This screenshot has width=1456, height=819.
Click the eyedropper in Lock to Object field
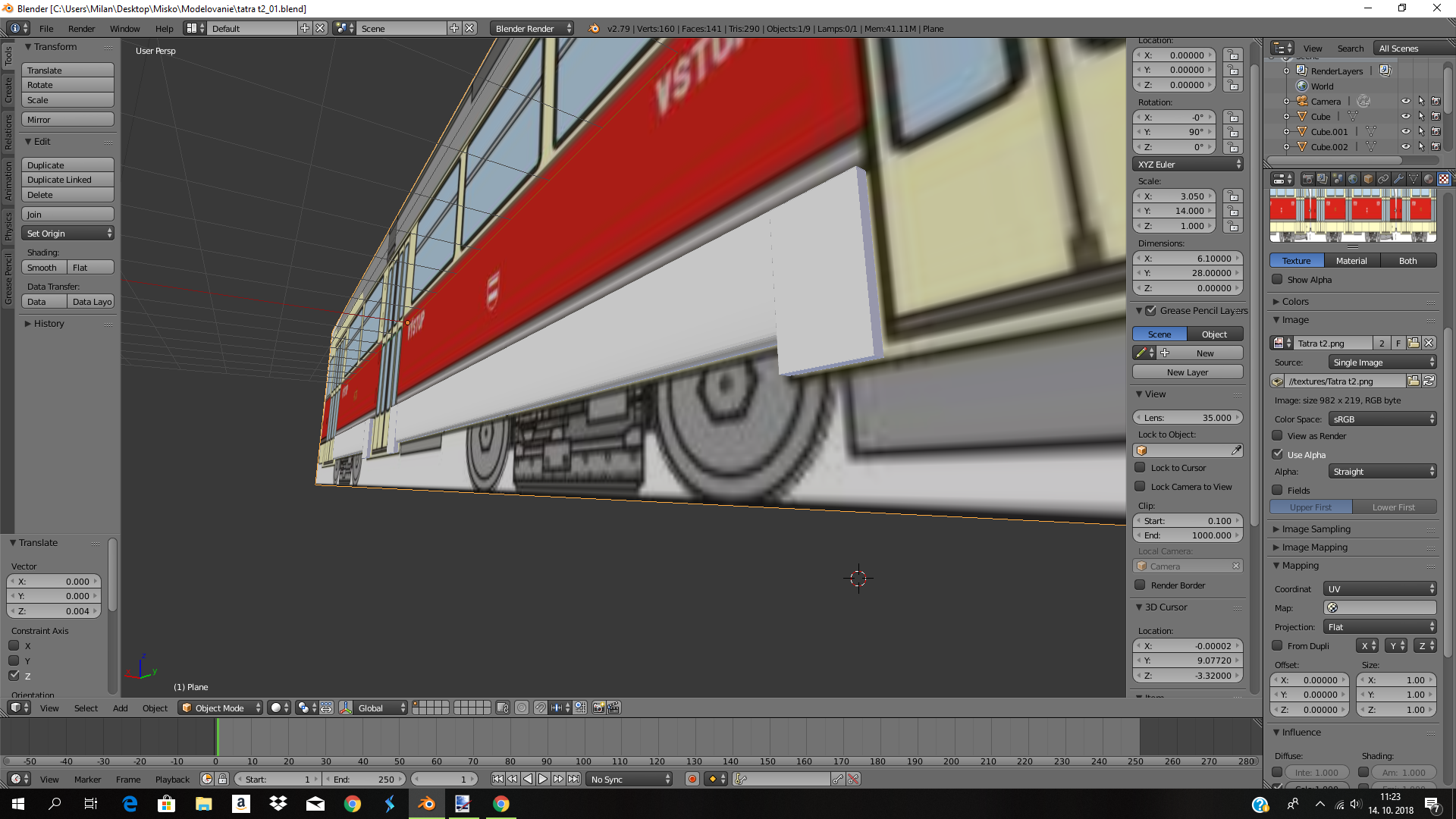(x=1236, y=450)
